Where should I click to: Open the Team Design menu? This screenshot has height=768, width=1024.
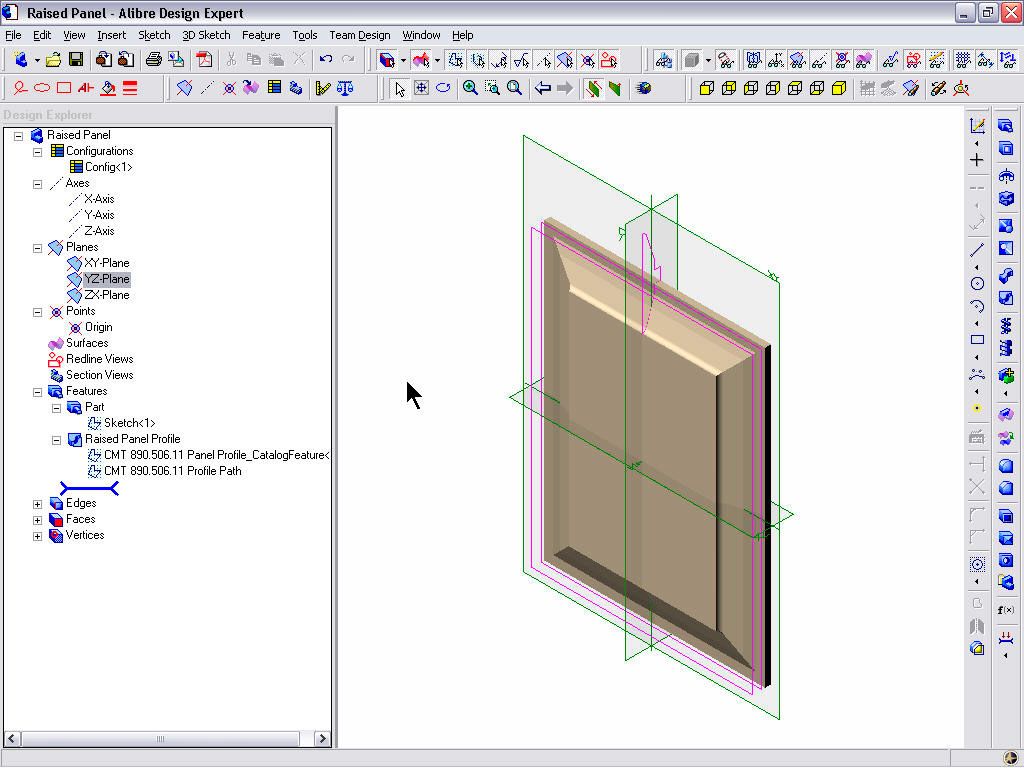click(x=359, y=35)
